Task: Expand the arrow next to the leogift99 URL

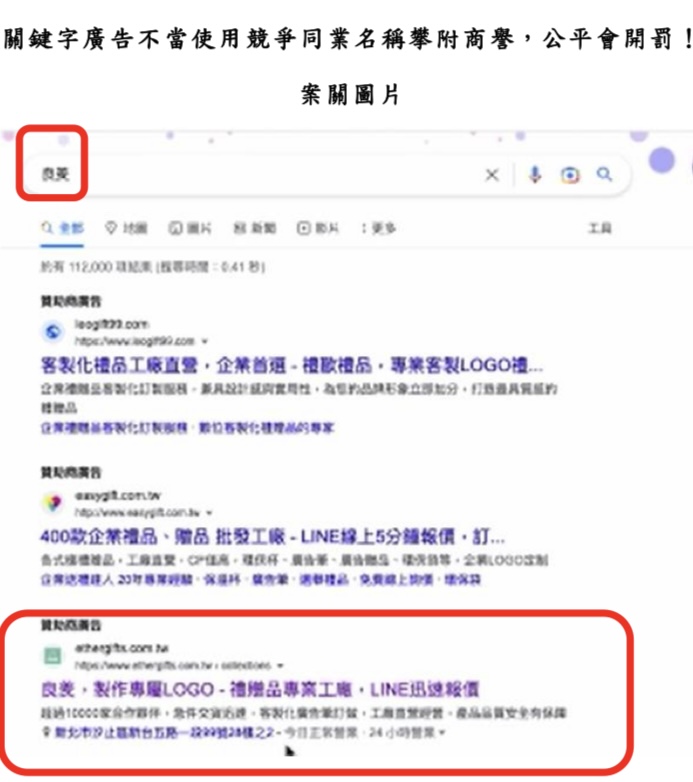Action: [x=204, y=342]
